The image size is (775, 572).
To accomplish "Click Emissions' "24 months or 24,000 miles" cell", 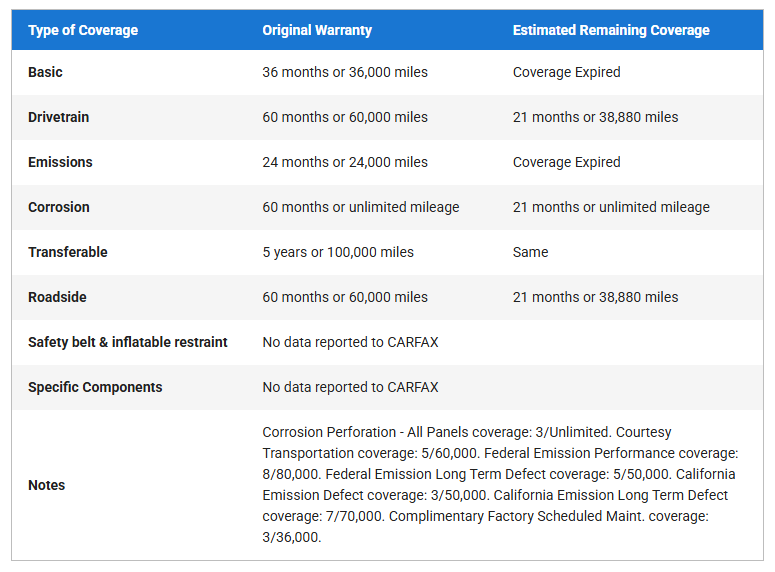I will (x=345, y=162).
